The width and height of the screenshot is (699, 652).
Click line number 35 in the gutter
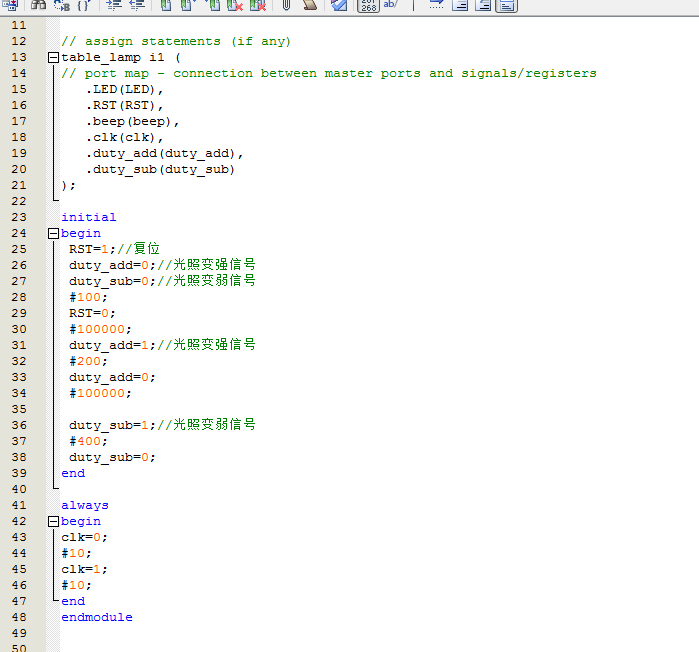click(x=19, y=409)
